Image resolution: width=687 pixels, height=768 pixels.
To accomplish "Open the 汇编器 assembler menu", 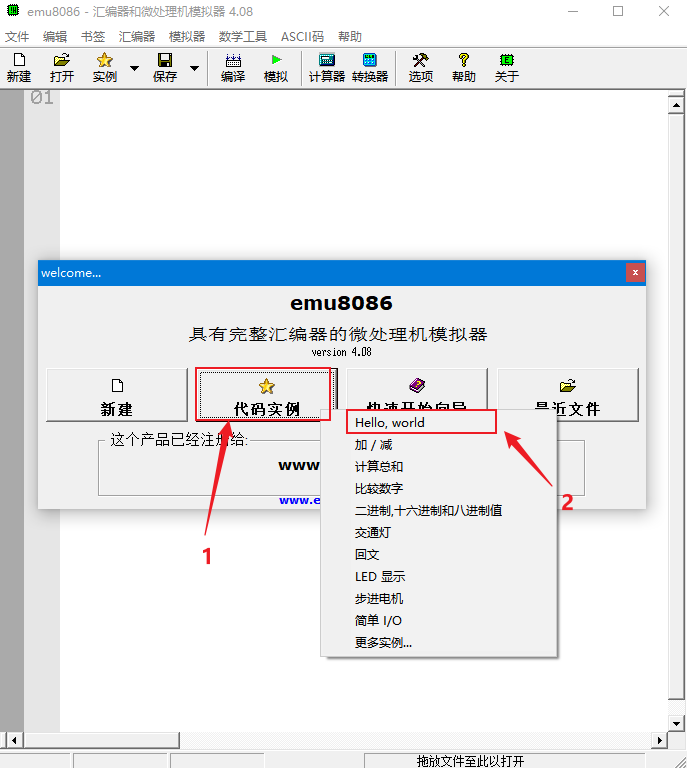I will (x=137, y=37).
